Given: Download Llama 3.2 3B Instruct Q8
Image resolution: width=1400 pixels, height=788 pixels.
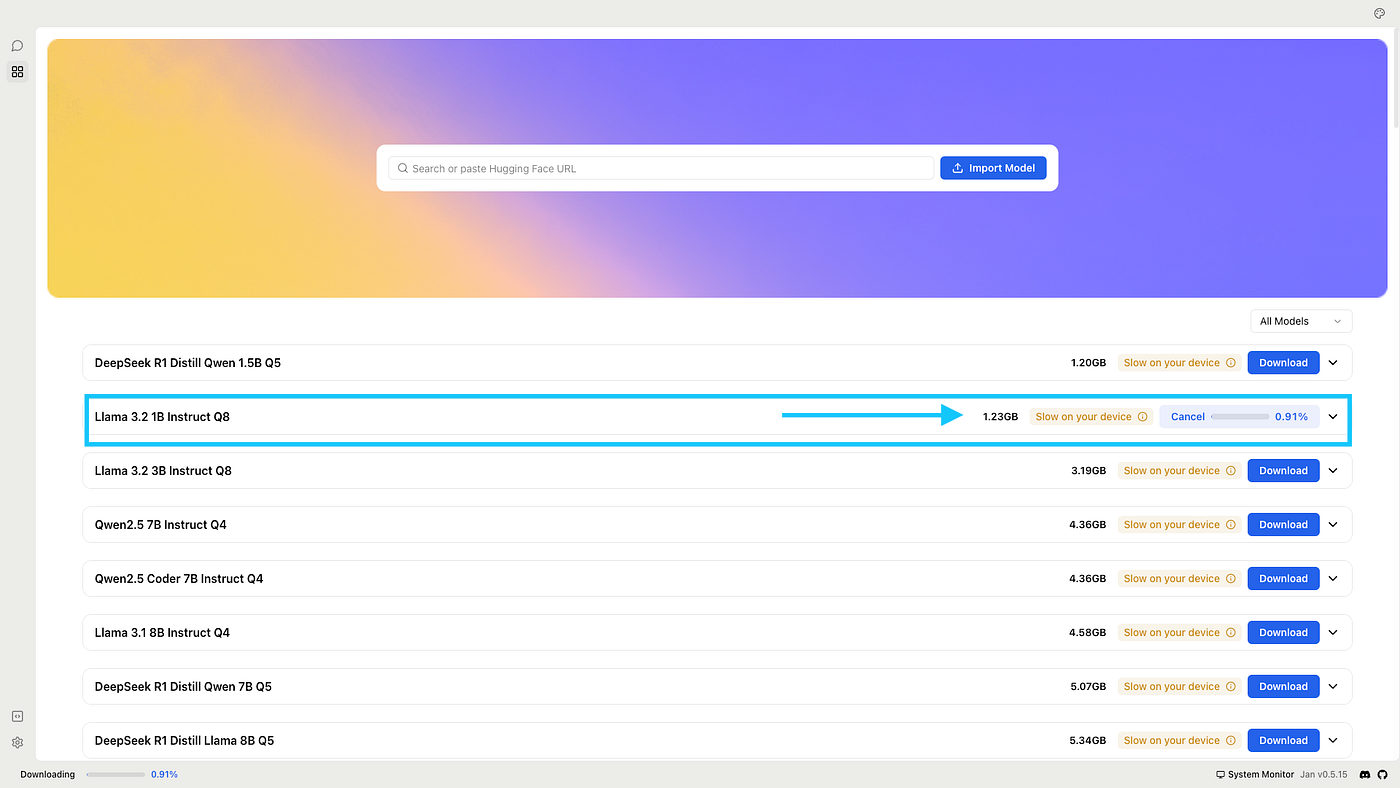Looking at the screenshot, I should pos(1283,471).
